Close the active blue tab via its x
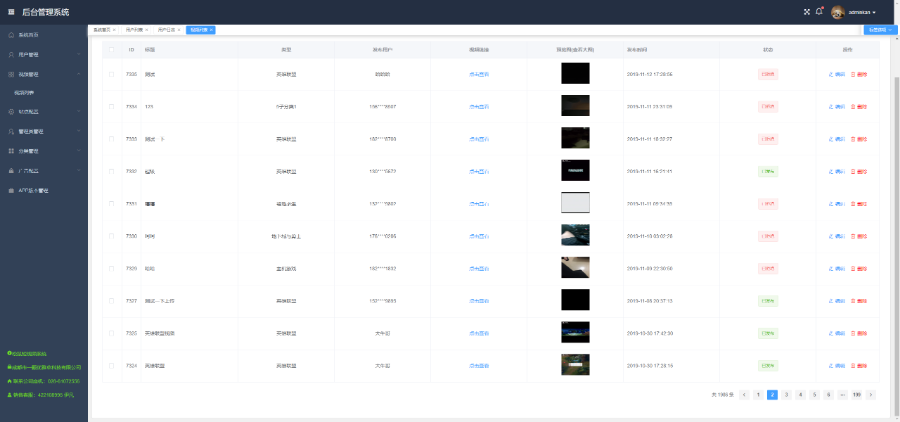 [x=212, y=30]
